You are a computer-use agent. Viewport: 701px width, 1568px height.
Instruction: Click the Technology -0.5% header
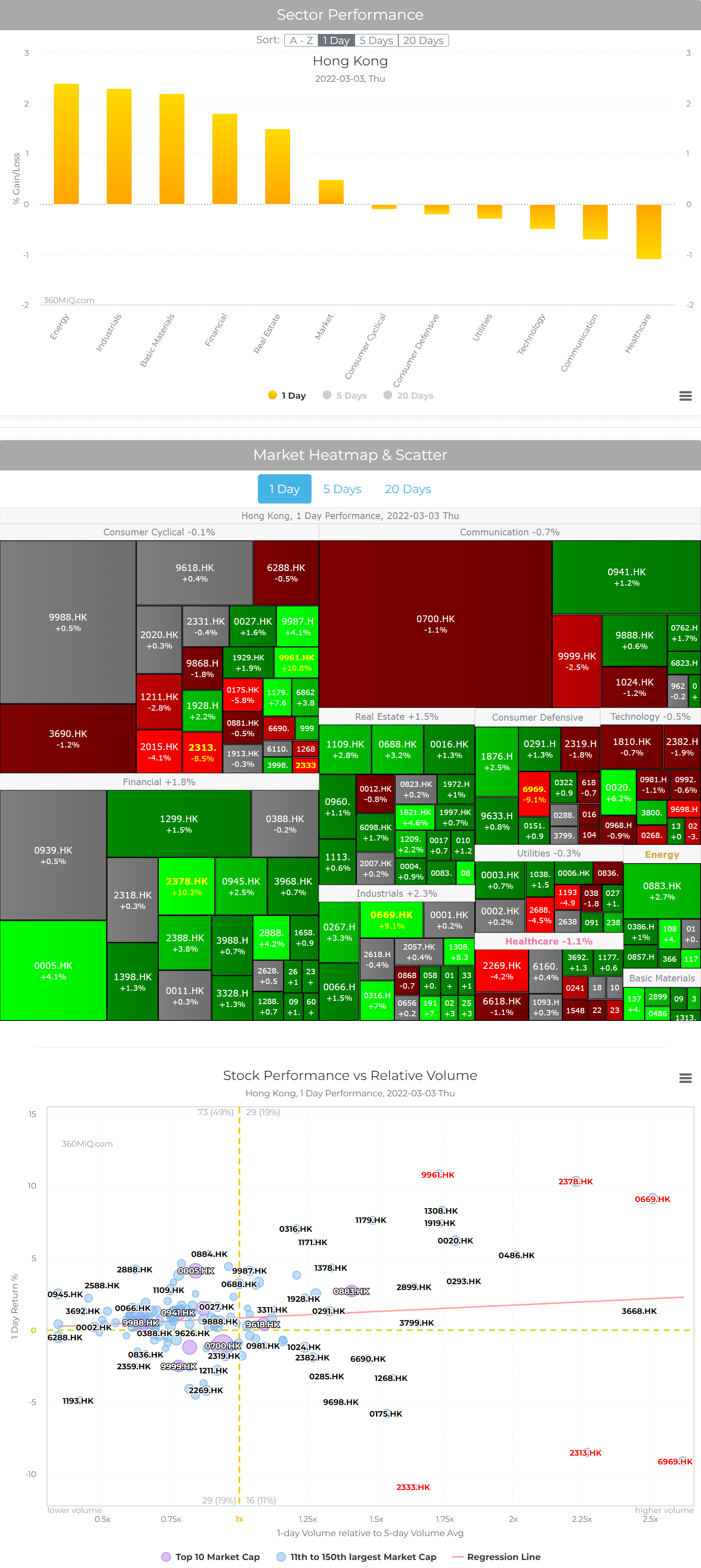(x=651, y=717)
